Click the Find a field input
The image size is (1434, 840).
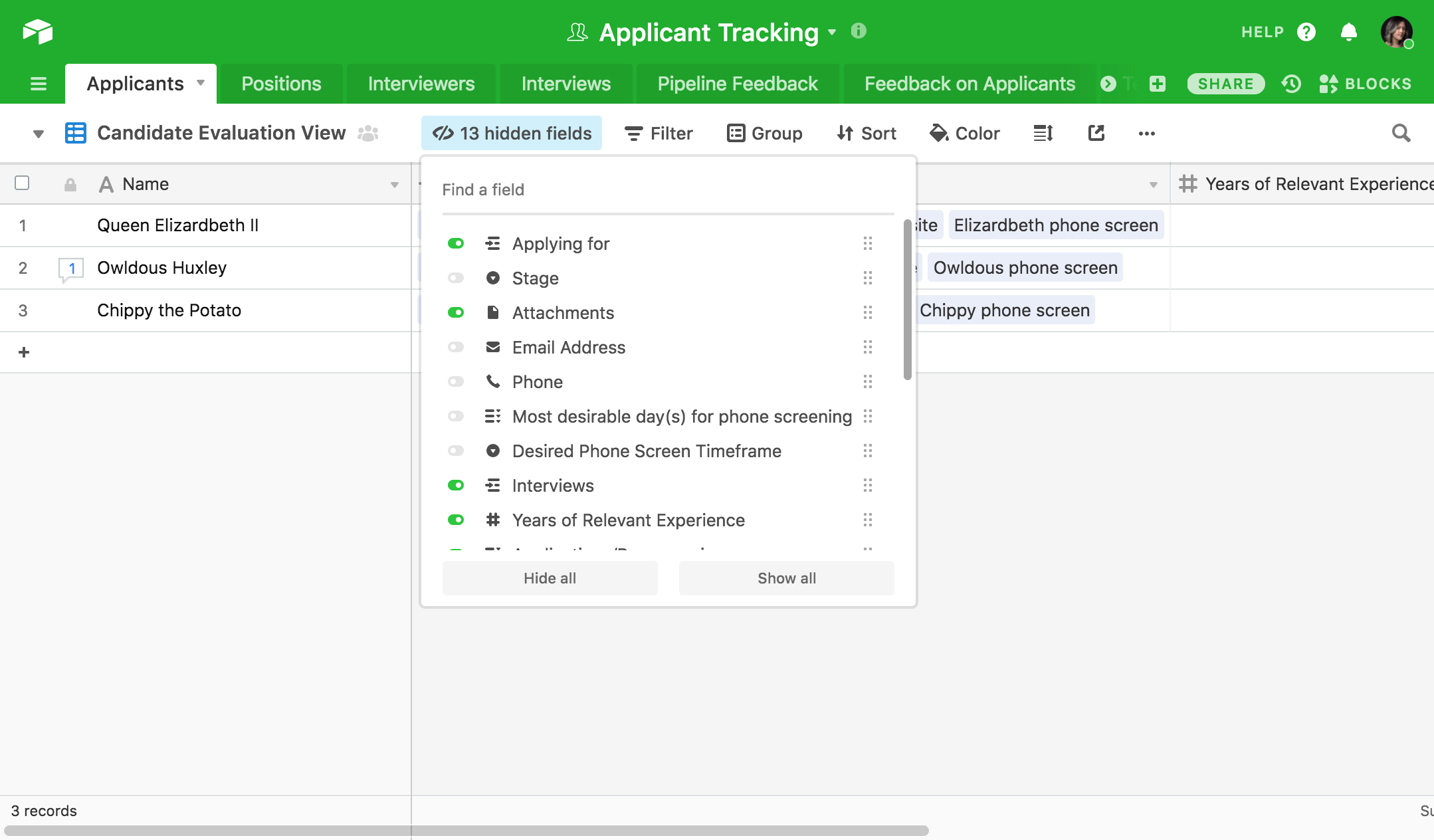(x=668, y=190)
